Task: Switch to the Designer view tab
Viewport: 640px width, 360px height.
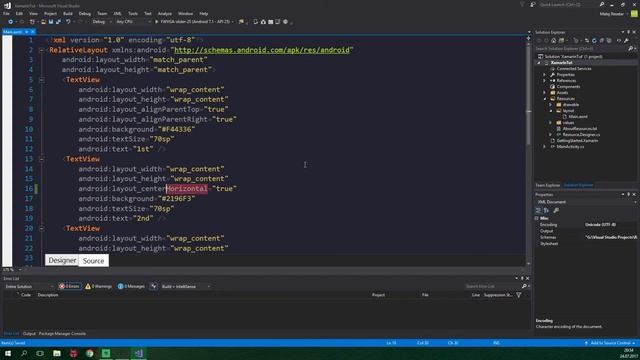Action: point(62,260)
